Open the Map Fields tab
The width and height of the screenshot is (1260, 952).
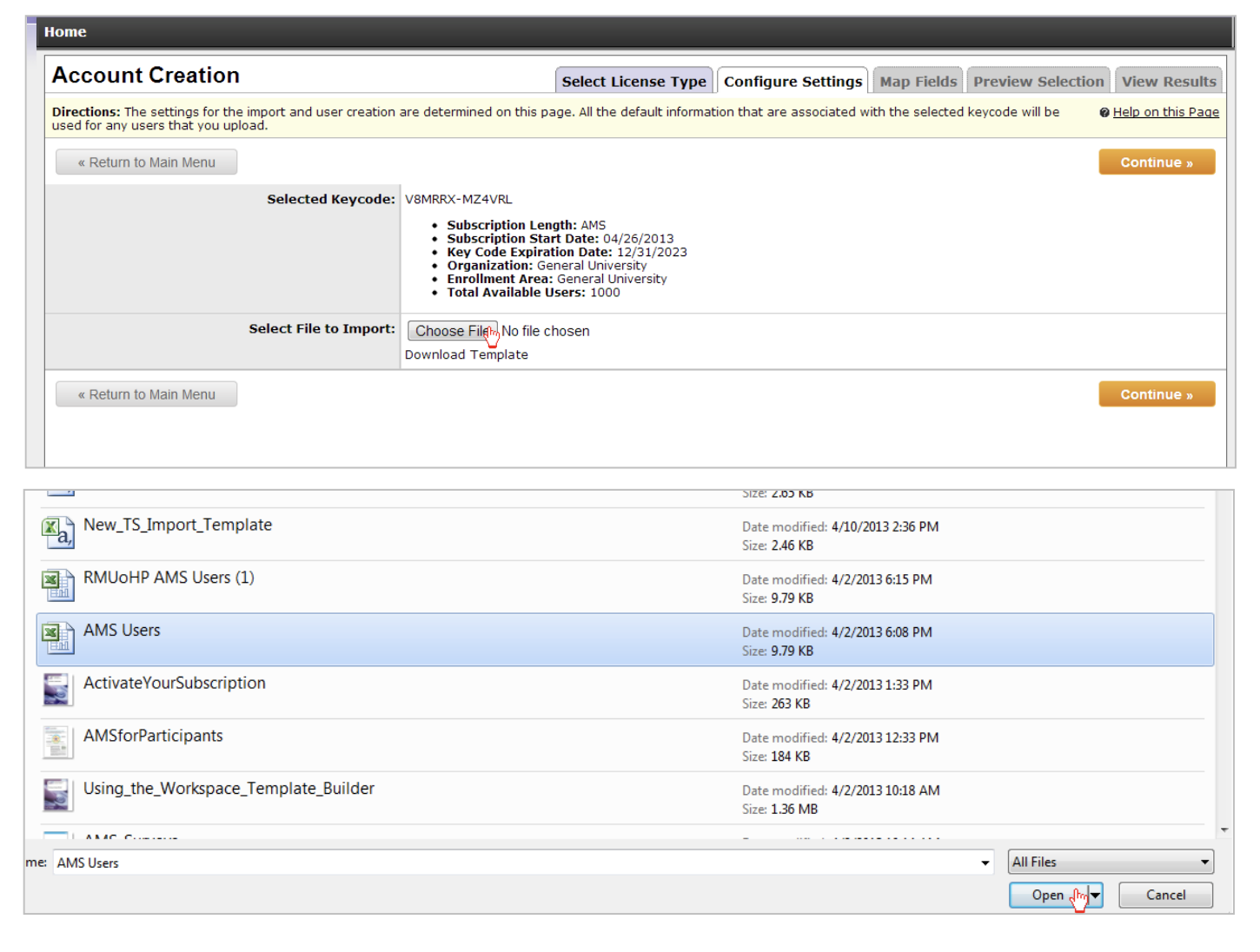(x=918, y=81)
